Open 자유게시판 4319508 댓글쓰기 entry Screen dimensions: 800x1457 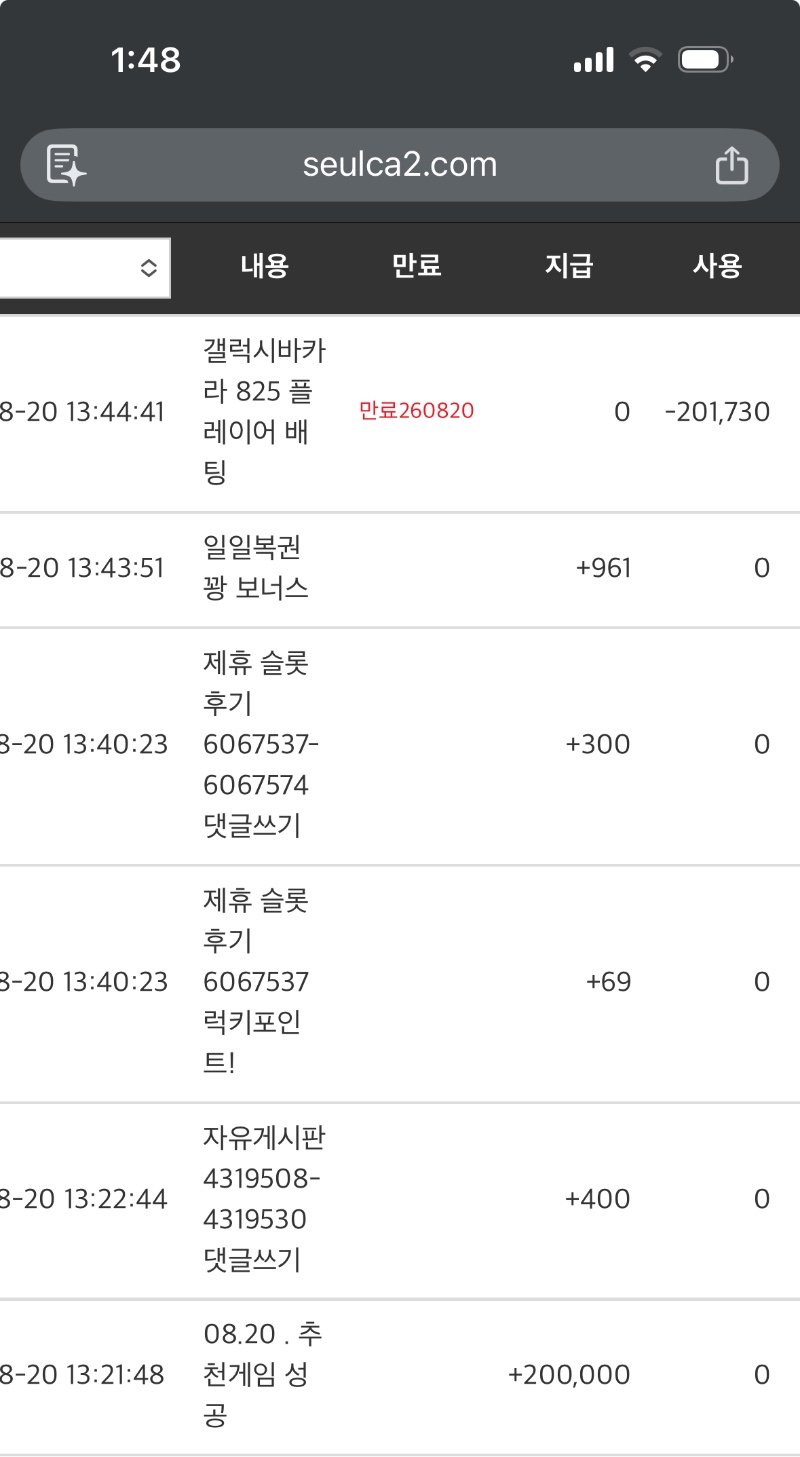pos(263,1199)
